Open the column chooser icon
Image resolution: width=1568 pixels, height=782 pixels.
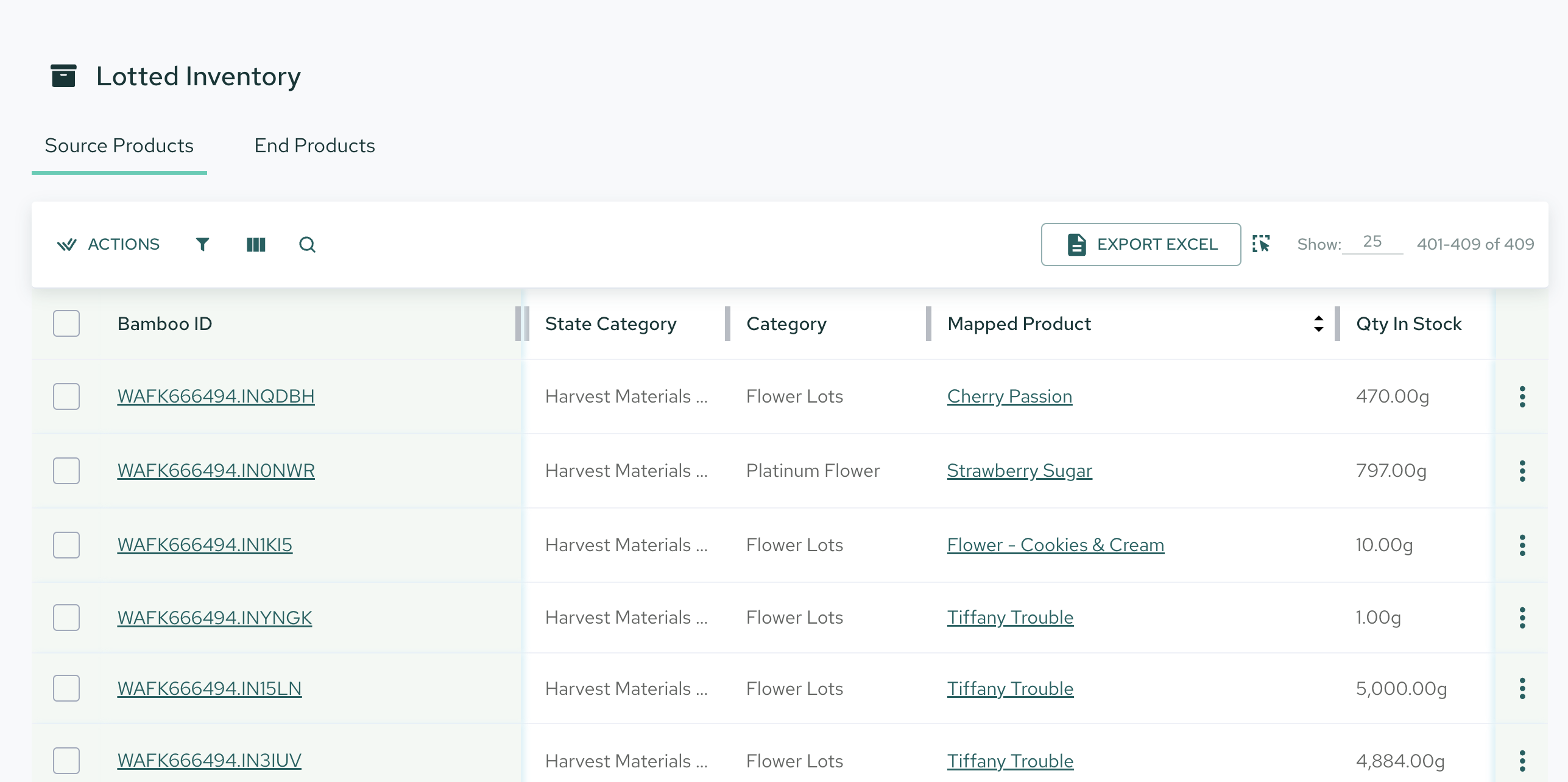click(256, 244)
